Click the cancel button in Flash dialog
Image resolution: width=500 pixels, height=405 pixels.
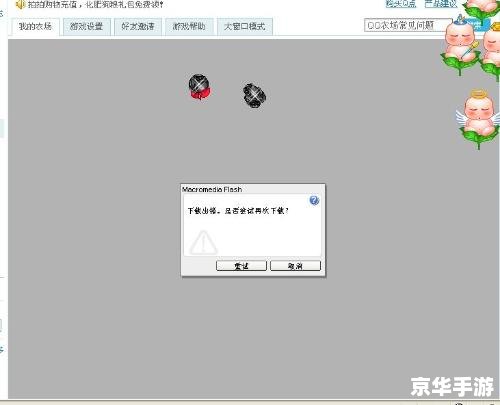[295, 266]
